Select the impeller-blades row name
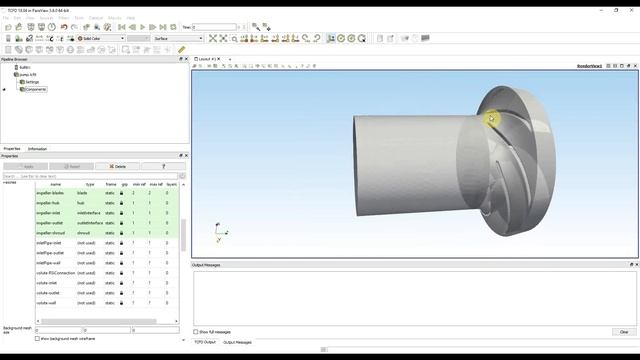The height and width of the screenshot is (360, 640). 50,193
